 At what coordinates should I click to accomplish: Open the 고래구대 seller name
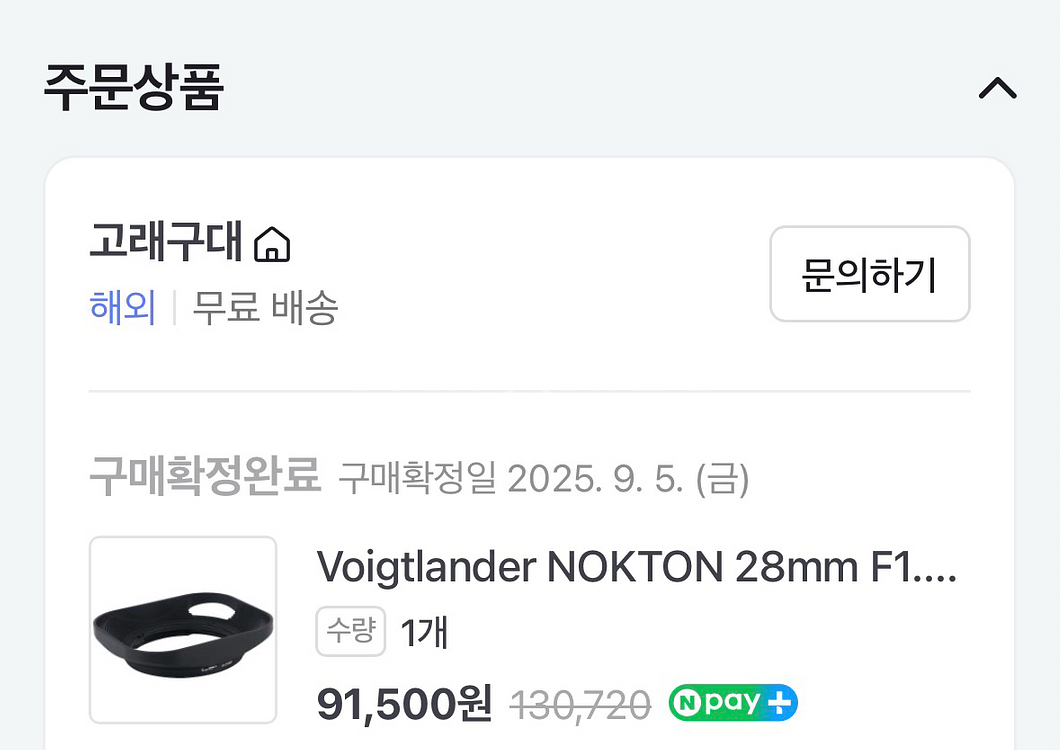click(x=166, y=241)
